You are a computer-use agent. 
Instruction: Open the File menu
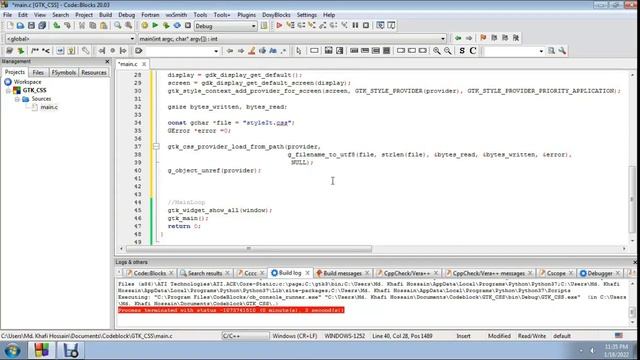click(x=7, y=15)
